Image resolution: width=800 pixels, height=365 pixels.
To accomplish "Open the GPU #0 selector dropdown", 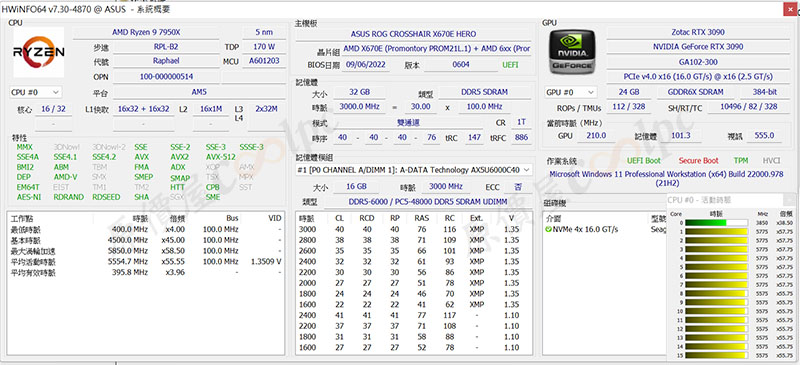I will (x=570, y=92).
